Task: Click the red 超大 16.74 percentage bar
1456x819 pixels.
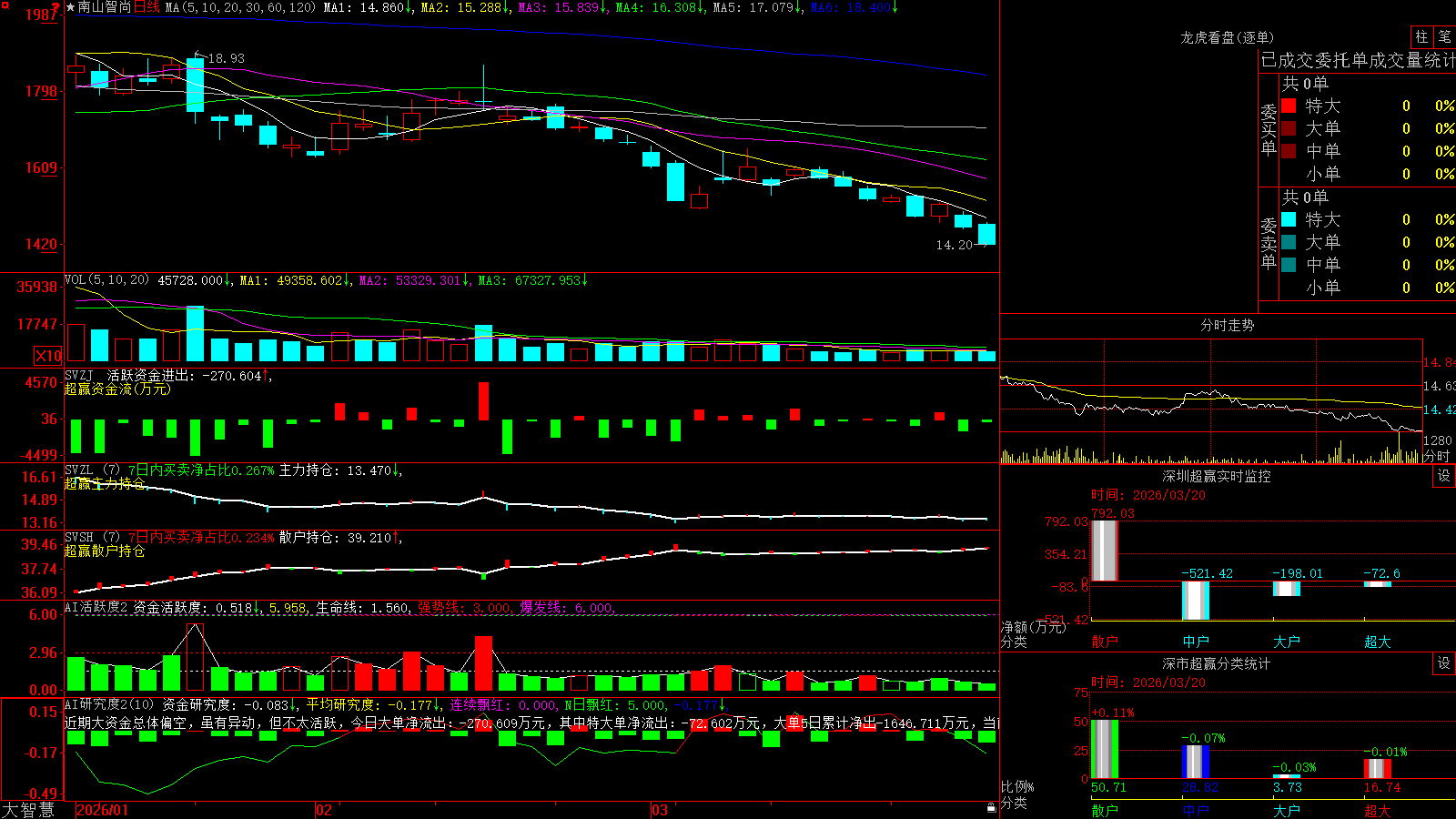Action: [1378, 768]
